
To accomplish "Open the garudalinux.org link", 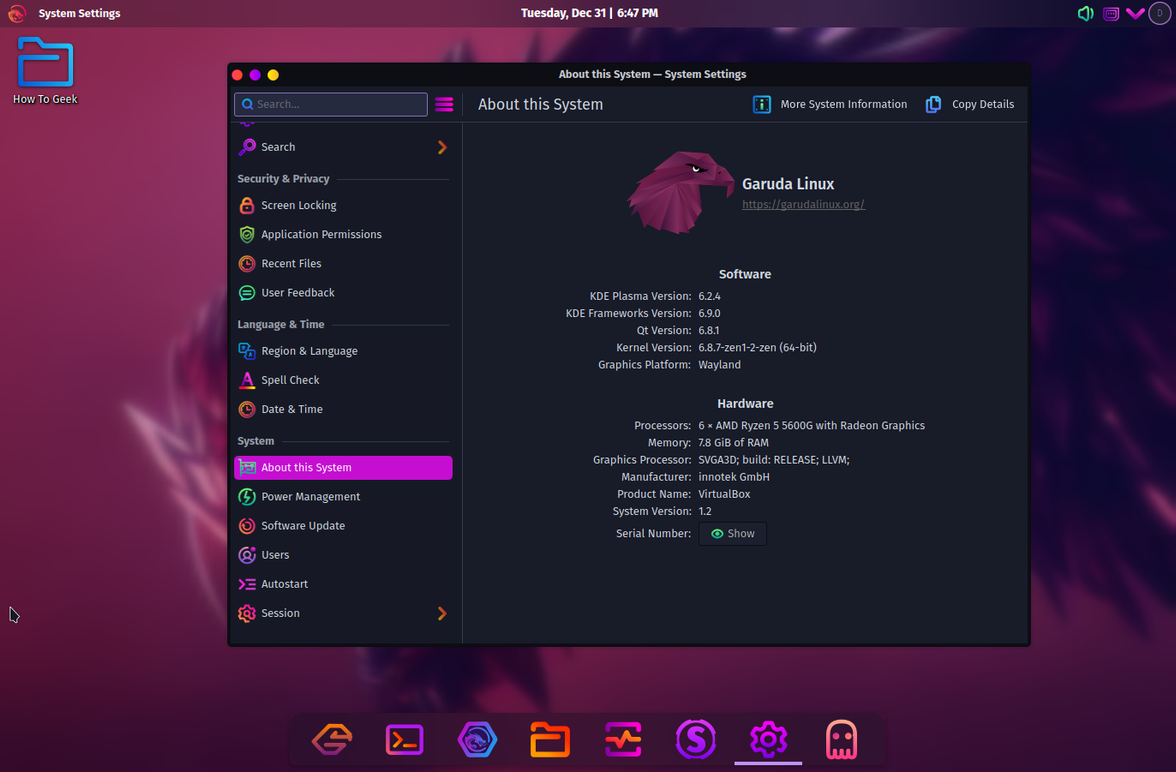I will pos(803,204).
